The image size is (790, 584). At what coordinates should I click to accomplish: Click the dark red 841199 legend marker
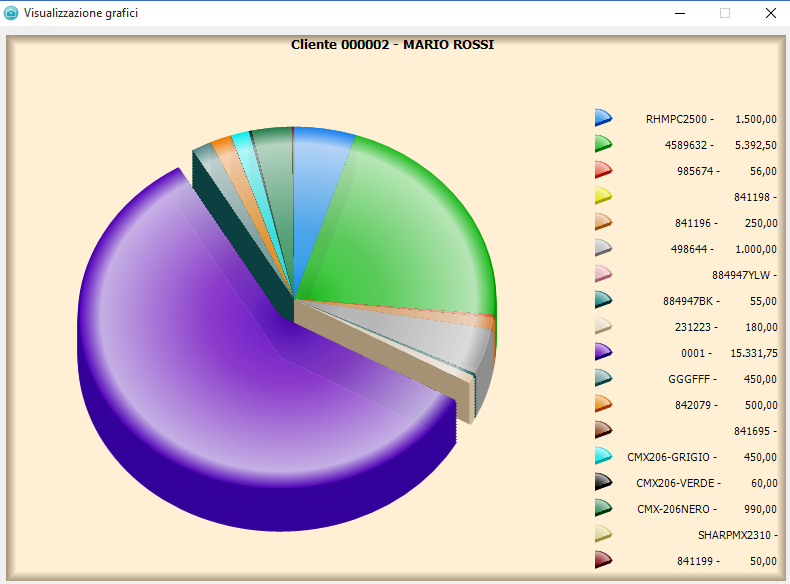coord(603,560)
